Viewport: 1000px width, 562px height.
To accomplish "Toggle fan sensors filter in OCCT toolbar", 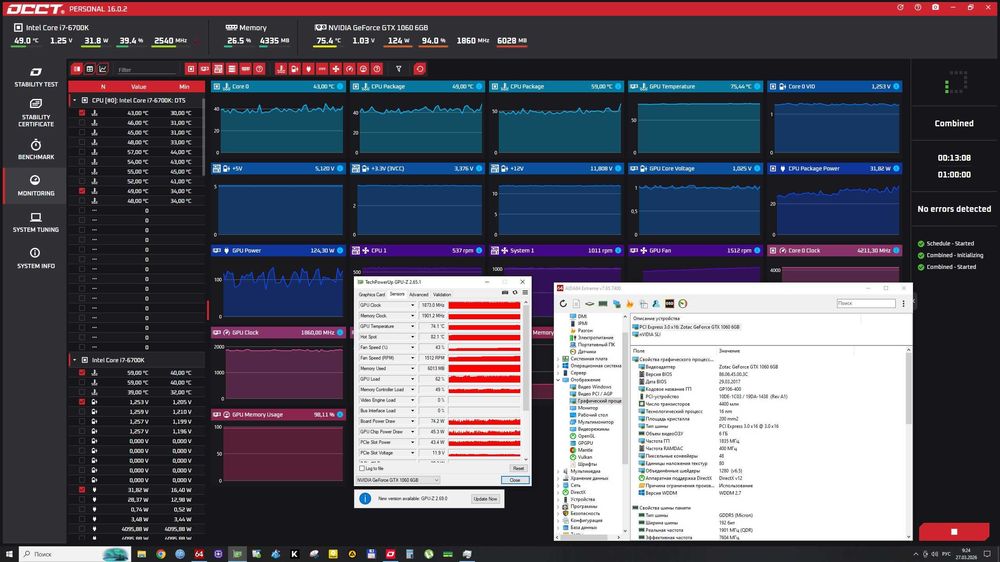I will pyautogui.click(x=335, y=69).
